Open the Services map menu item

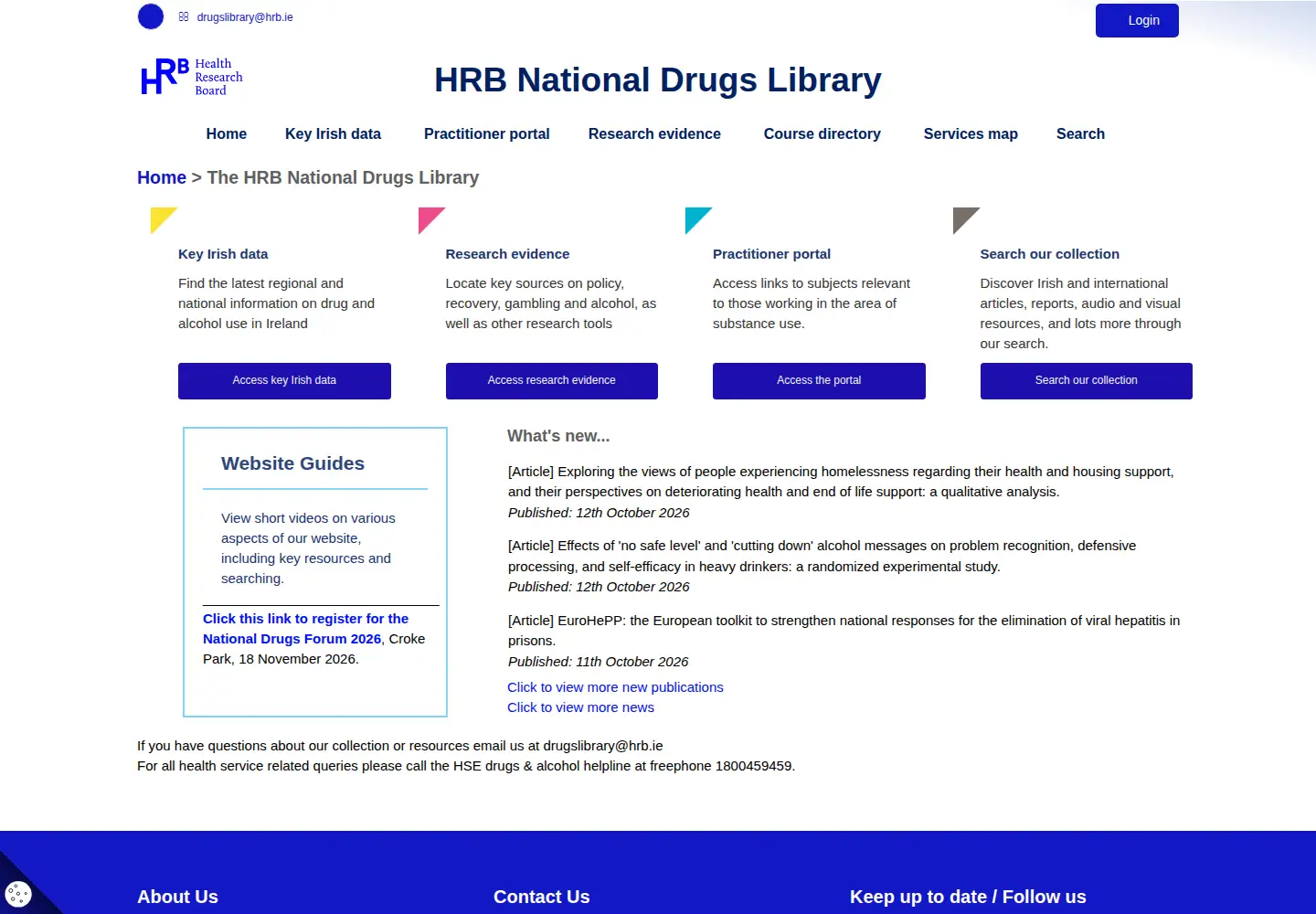click(x=971, y=133)
